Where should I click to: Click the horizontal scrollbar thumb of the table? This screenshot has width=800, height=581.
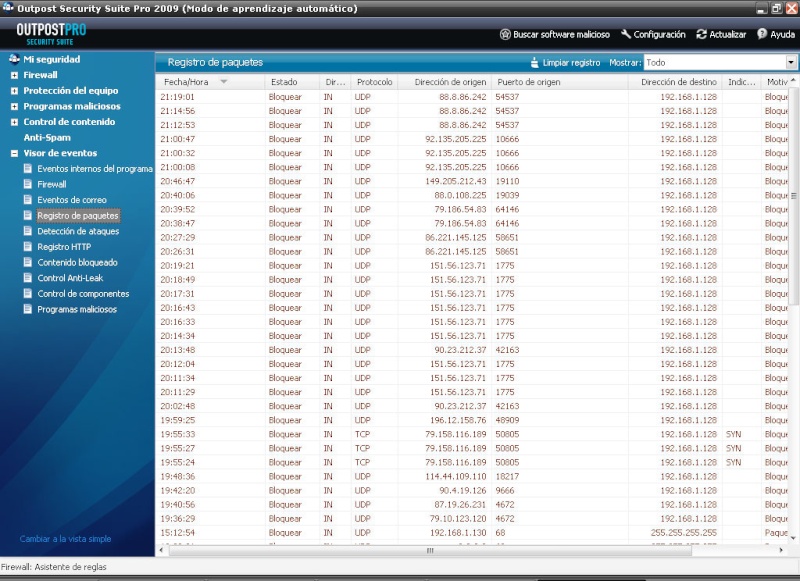tap(430, 550)
